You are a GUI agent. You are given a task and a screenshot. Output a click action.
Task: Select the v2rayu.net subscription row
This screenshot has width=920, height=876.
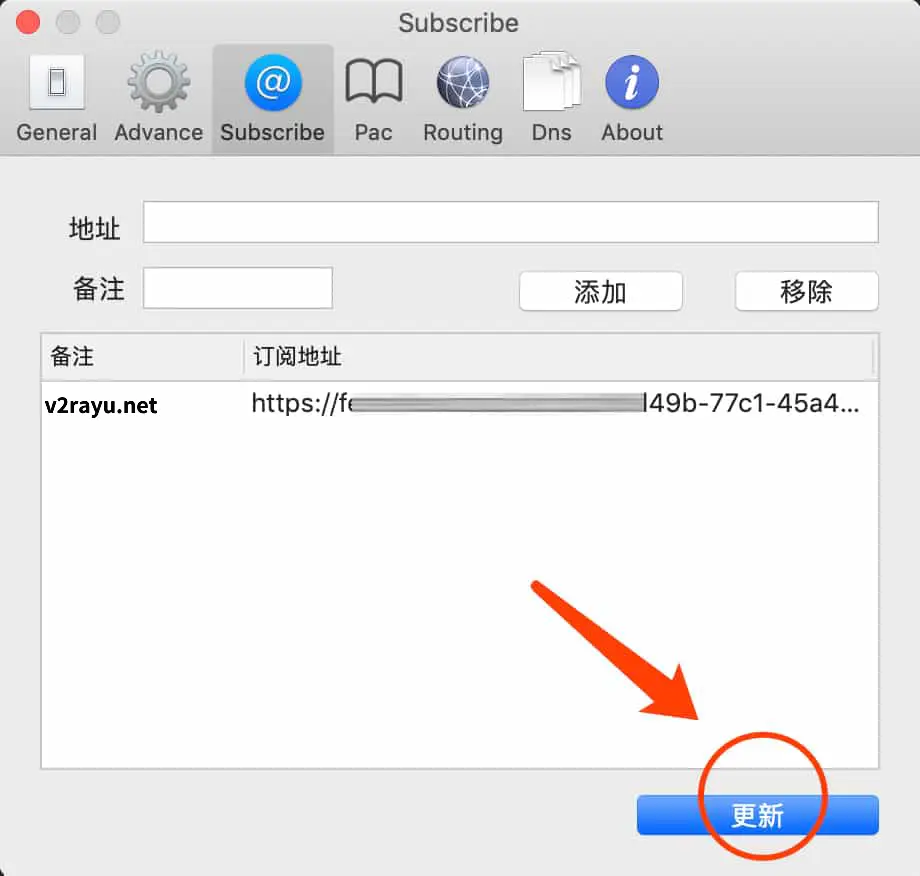pyautogui.click(x=459, y=404)
